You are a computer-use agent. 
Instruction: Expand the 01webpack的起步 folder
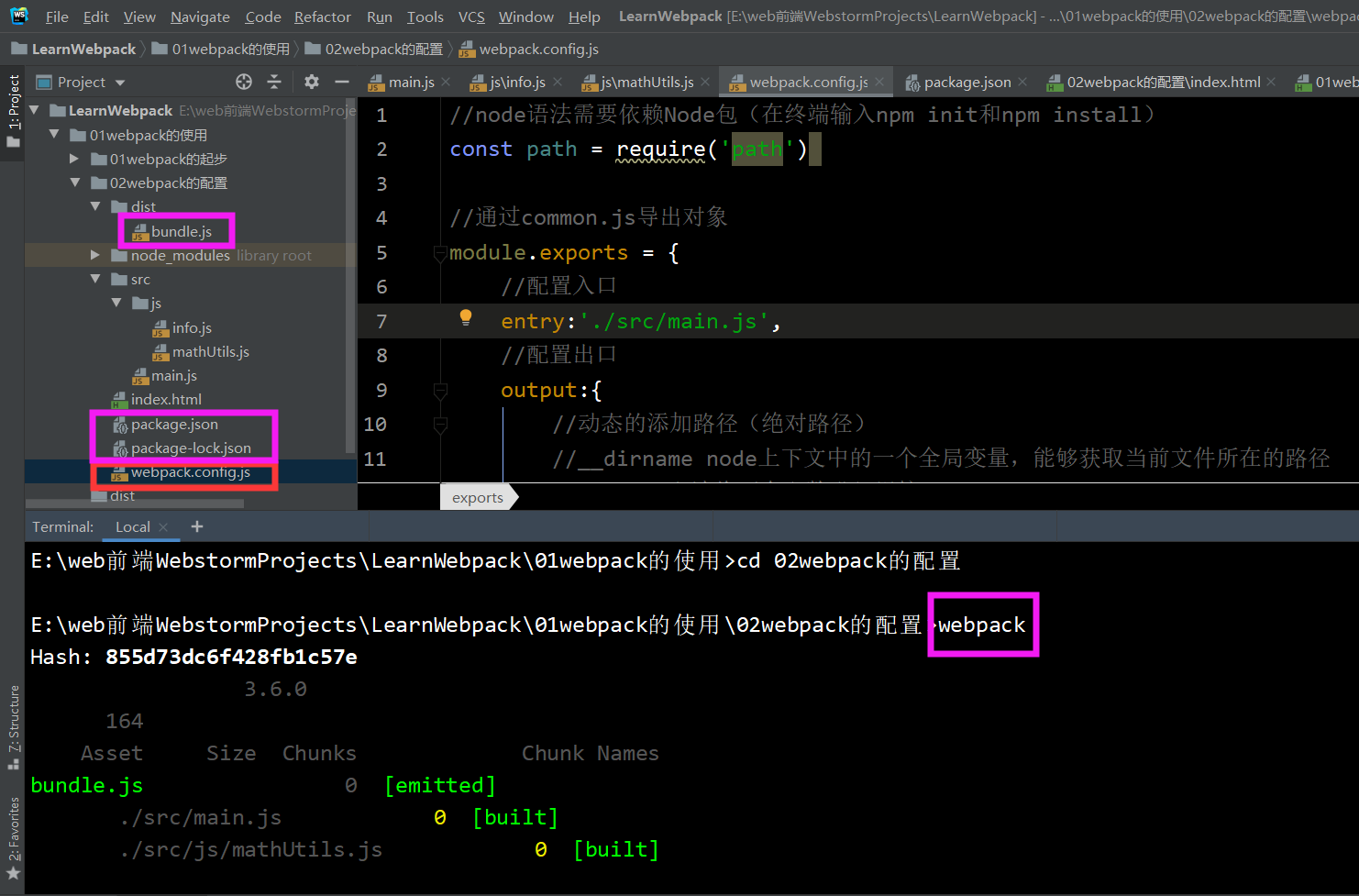74,159
